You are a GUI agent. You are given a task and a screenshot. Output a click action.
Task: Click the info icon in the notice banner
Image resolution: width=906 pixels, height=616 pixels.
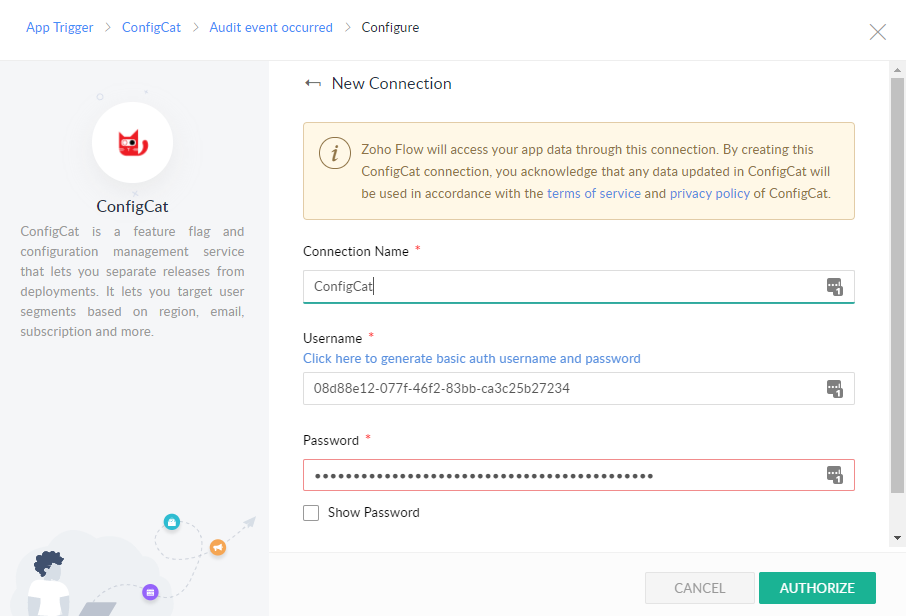tap(335, 153)
